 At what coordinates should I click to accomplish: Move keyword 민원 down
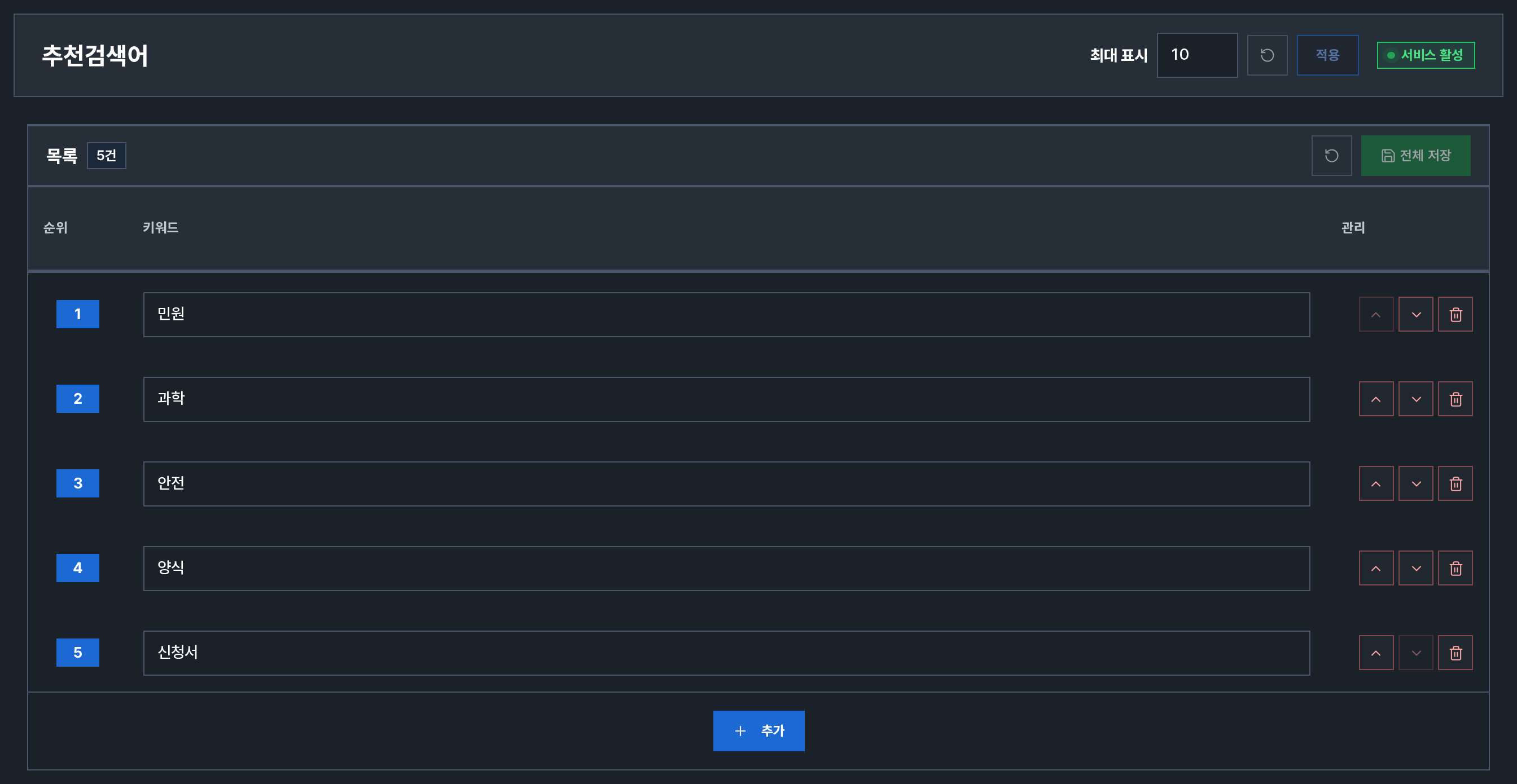[x=1416, y=314]
